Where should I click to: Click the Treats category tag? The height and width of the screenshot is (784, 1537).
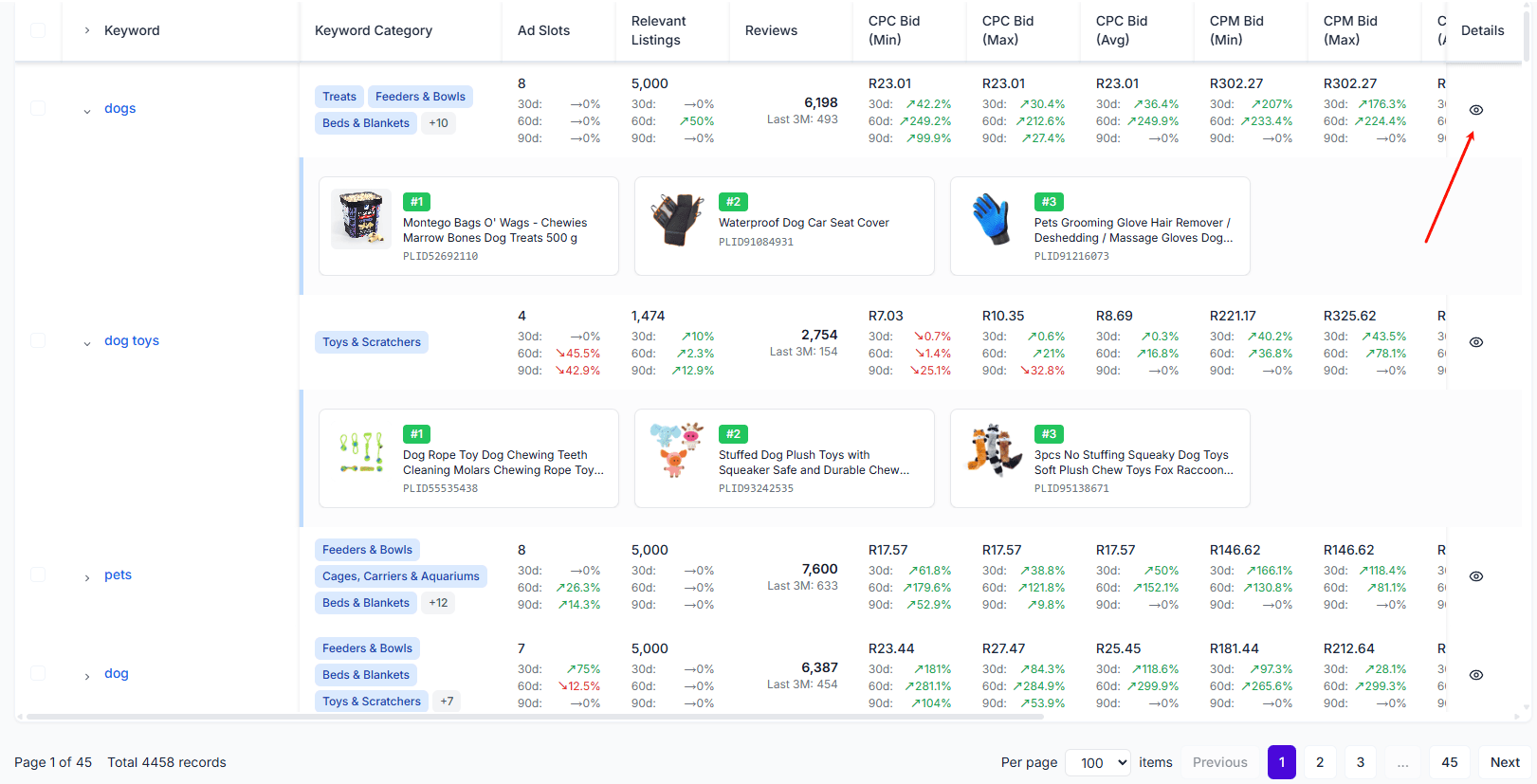tap(339, 97)
